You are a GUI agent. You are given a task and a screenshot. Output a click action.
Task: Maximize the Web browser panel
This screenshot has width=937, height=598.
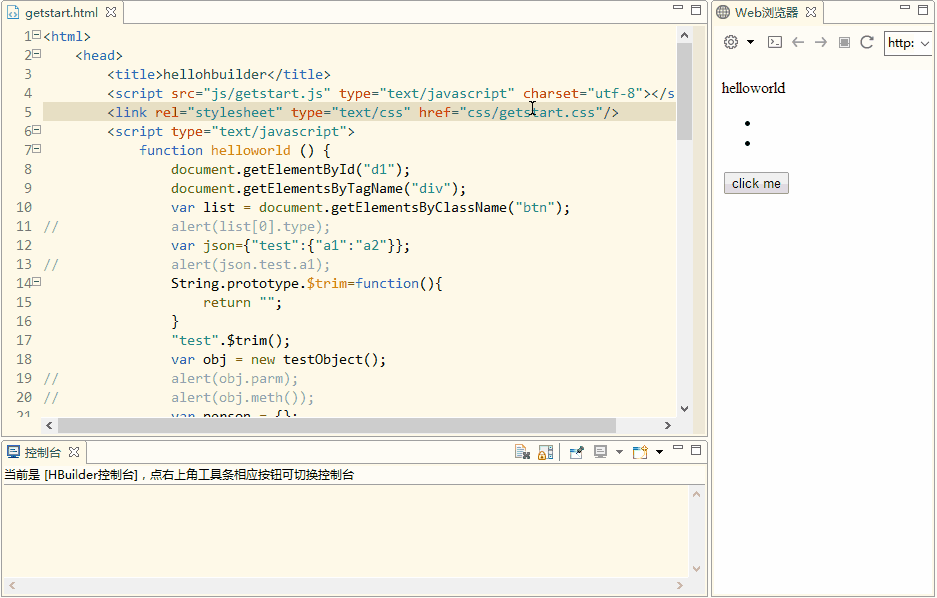pyautogui.click(x=923, y=10)
